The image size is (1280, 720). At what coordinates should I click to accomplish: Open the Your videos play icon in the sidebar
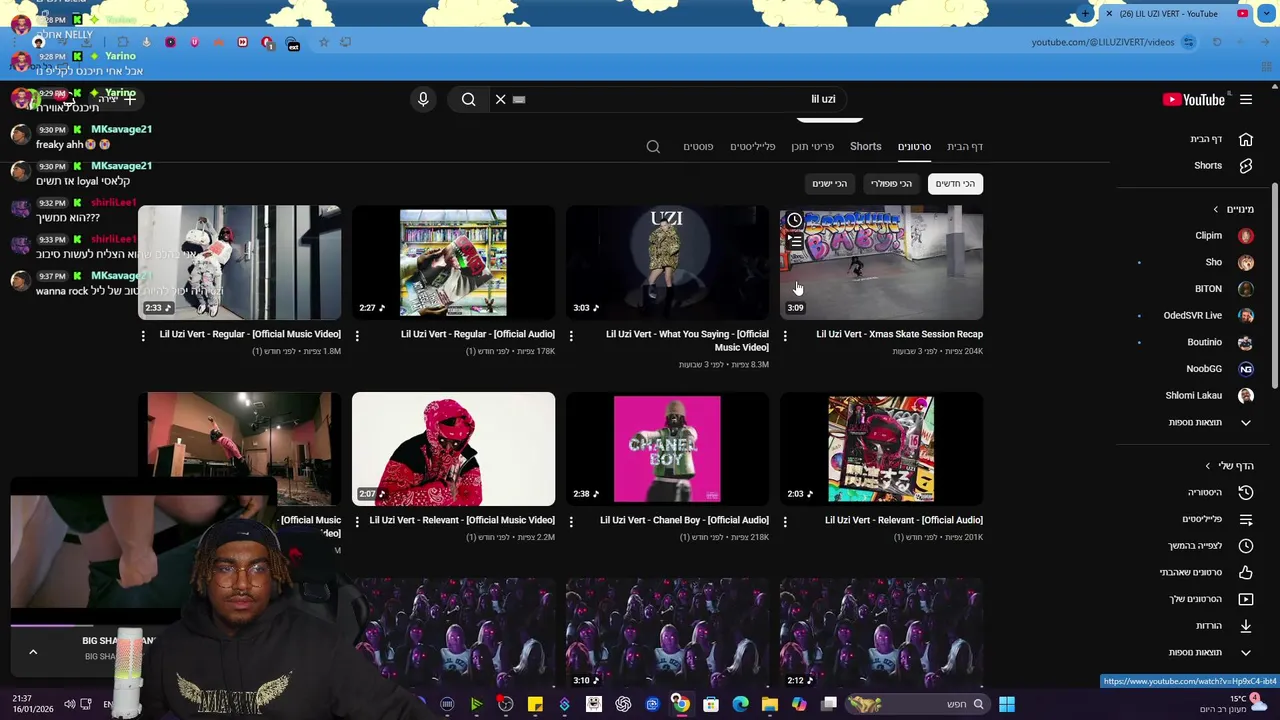pos(1246,599)
